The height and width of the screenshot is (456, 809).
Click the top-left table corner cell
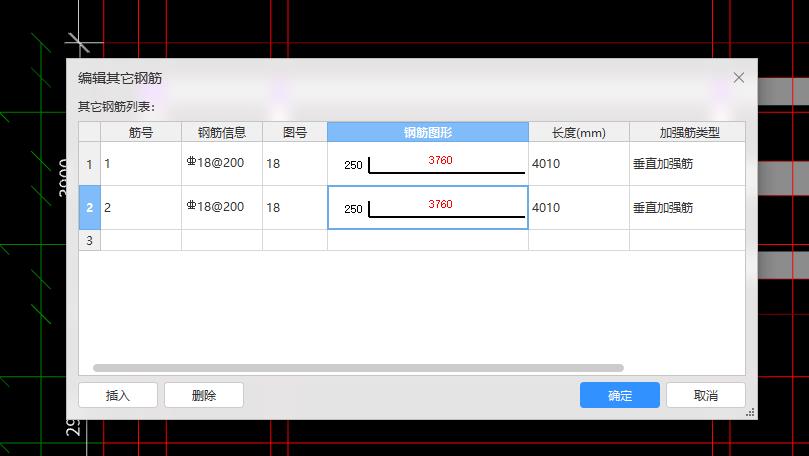pyautogui.click(x=90, y=132)
